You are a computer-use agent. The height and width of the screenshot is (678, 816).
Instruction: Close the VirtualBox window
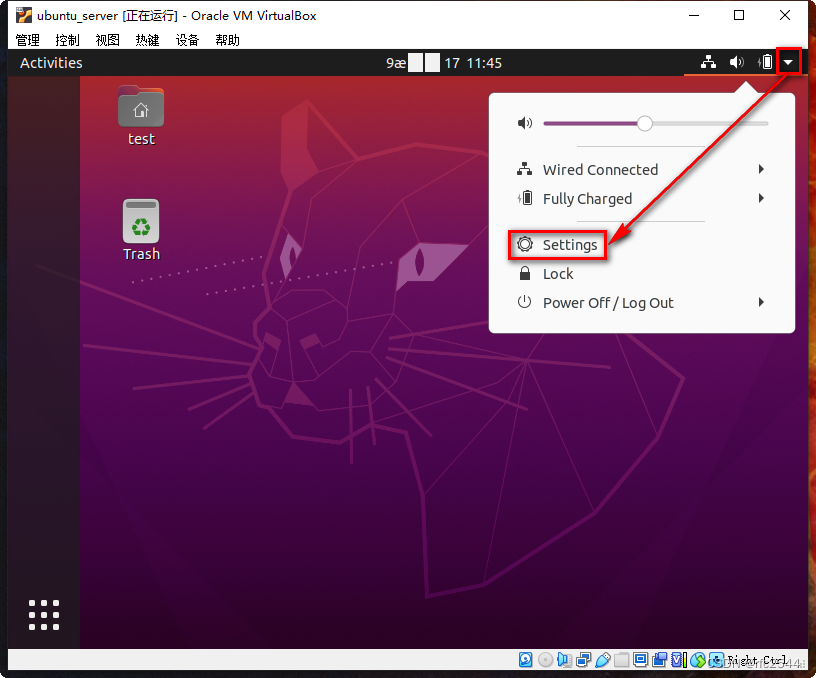click(785, 16)
